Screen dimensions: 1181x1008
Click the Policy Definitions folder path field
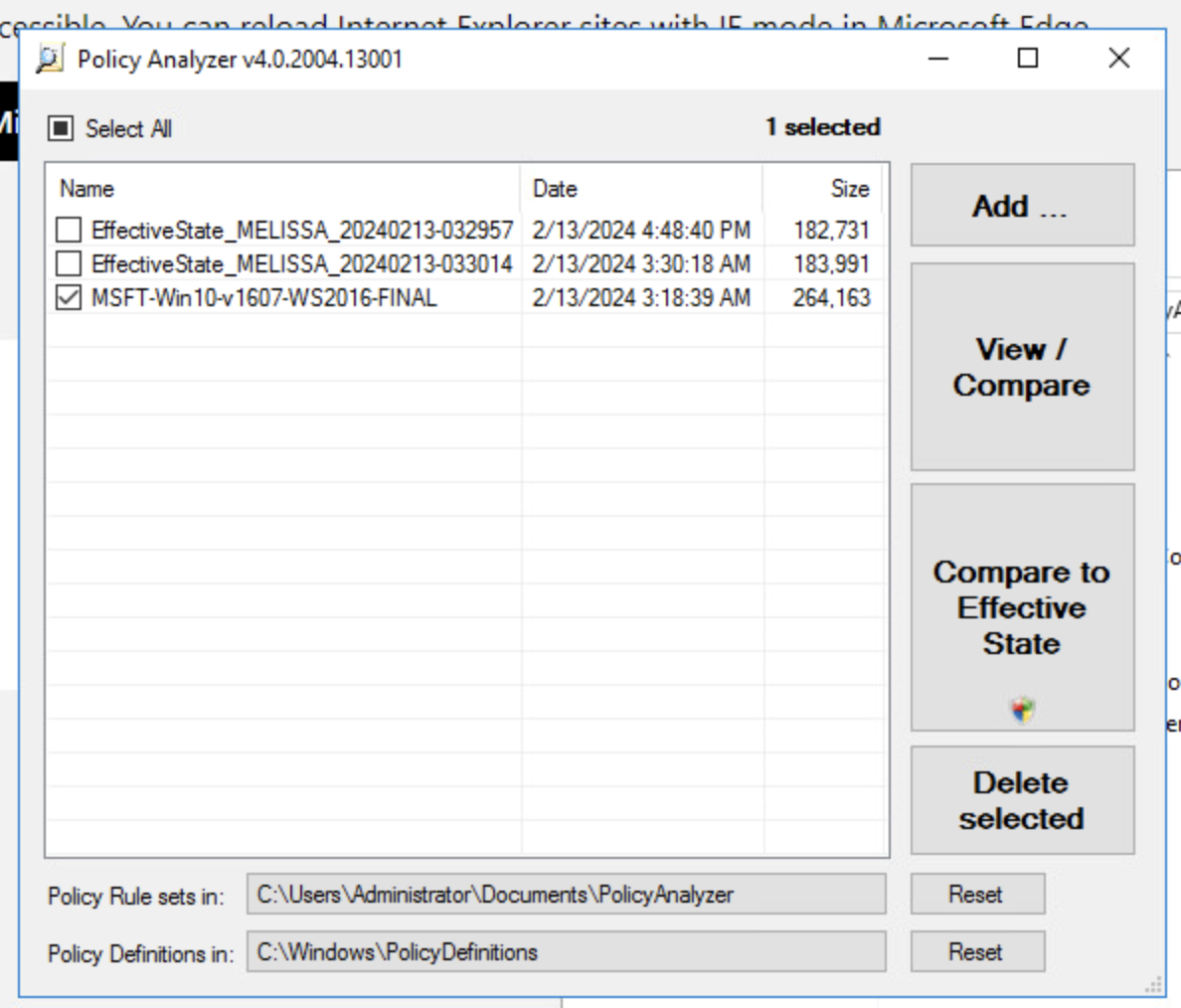[566, 952]
